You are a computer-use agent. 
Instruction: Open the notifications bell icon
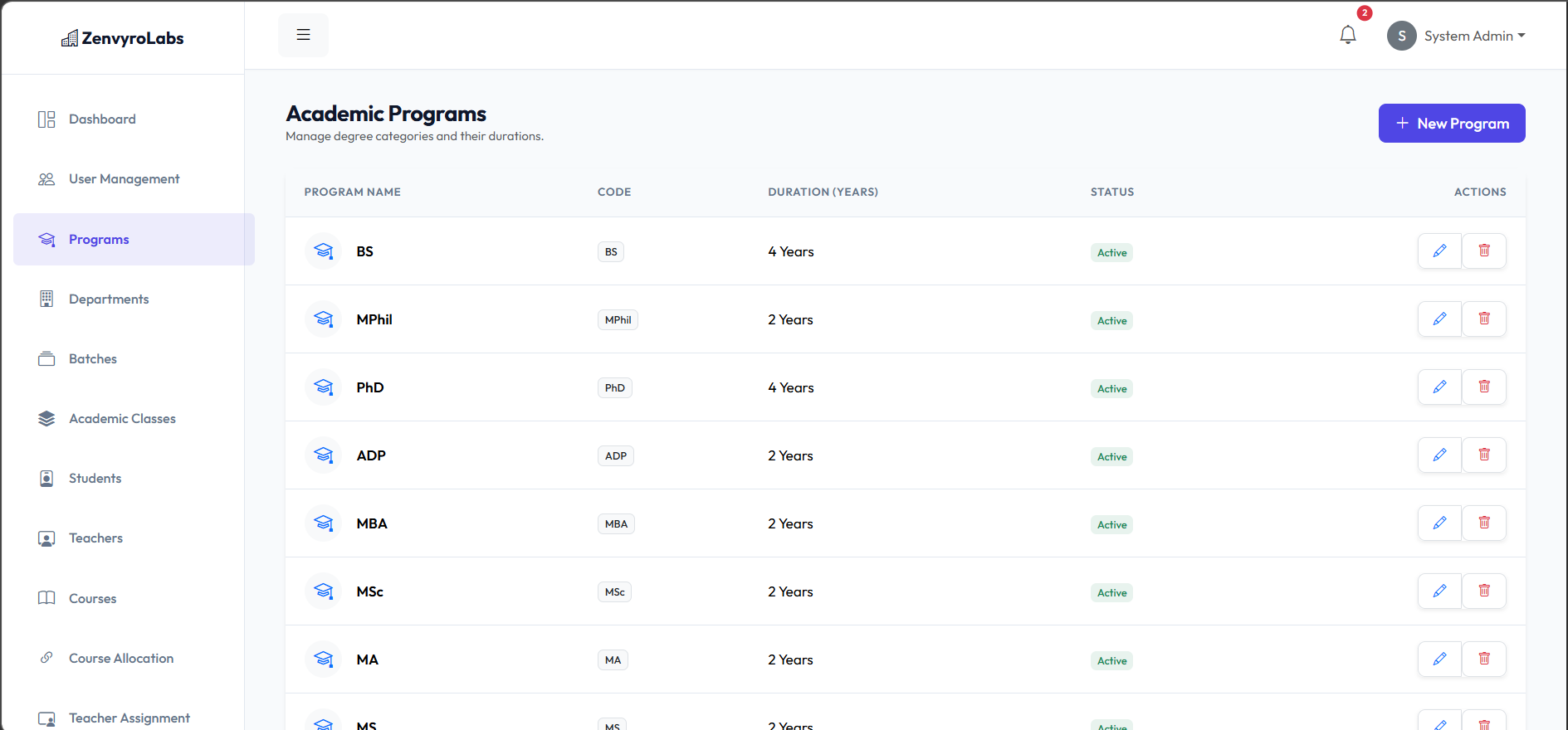coord(1348,35)
